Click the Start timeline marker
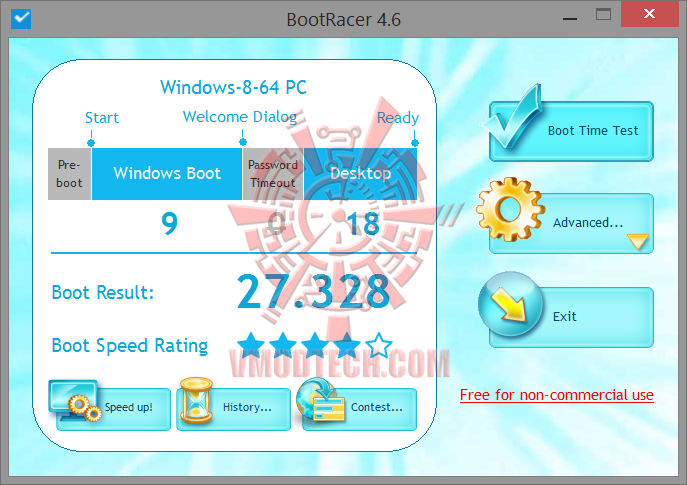687x485 pixels. click(x=91, y=143)
